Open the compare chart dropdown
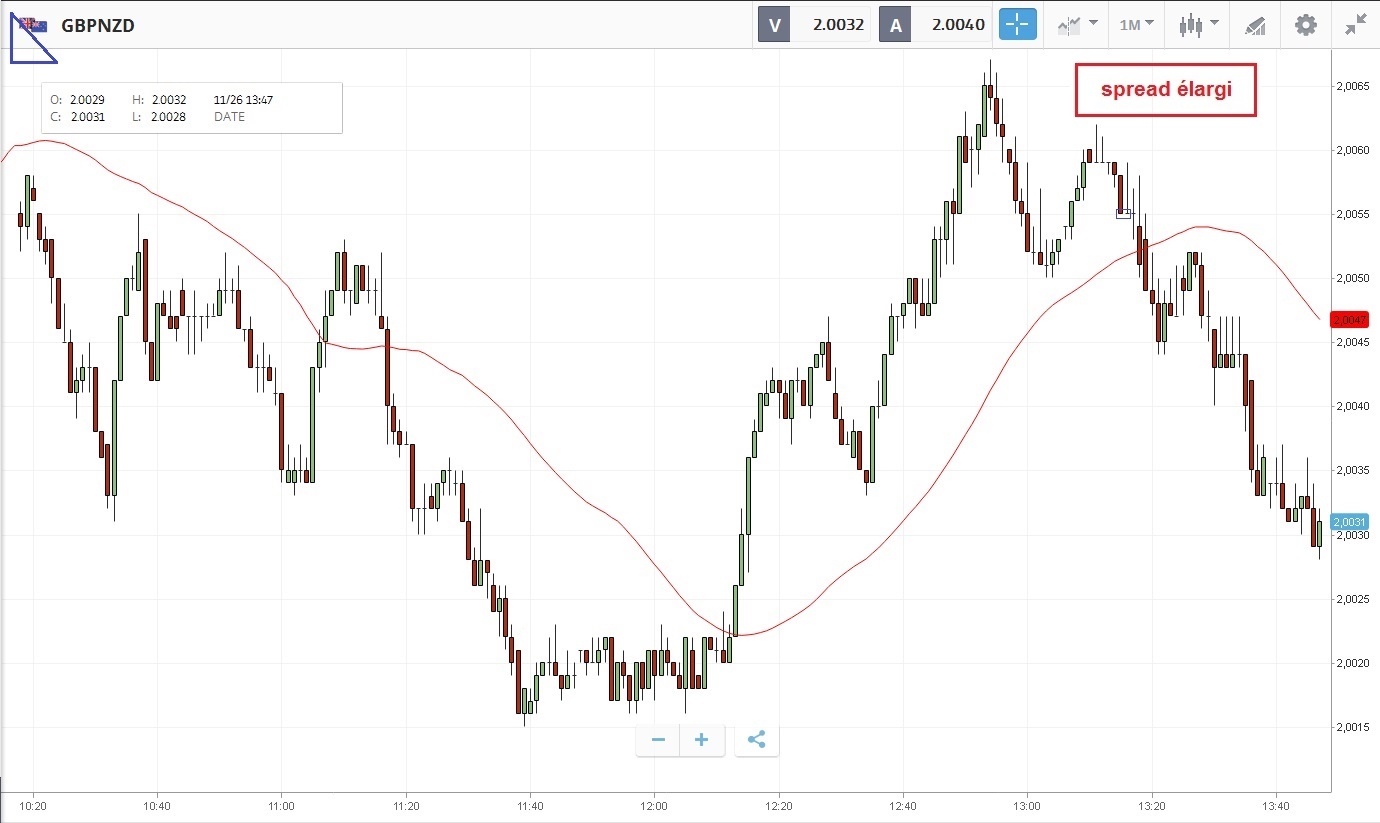The image size is (1380, 823). [1077, 25]
